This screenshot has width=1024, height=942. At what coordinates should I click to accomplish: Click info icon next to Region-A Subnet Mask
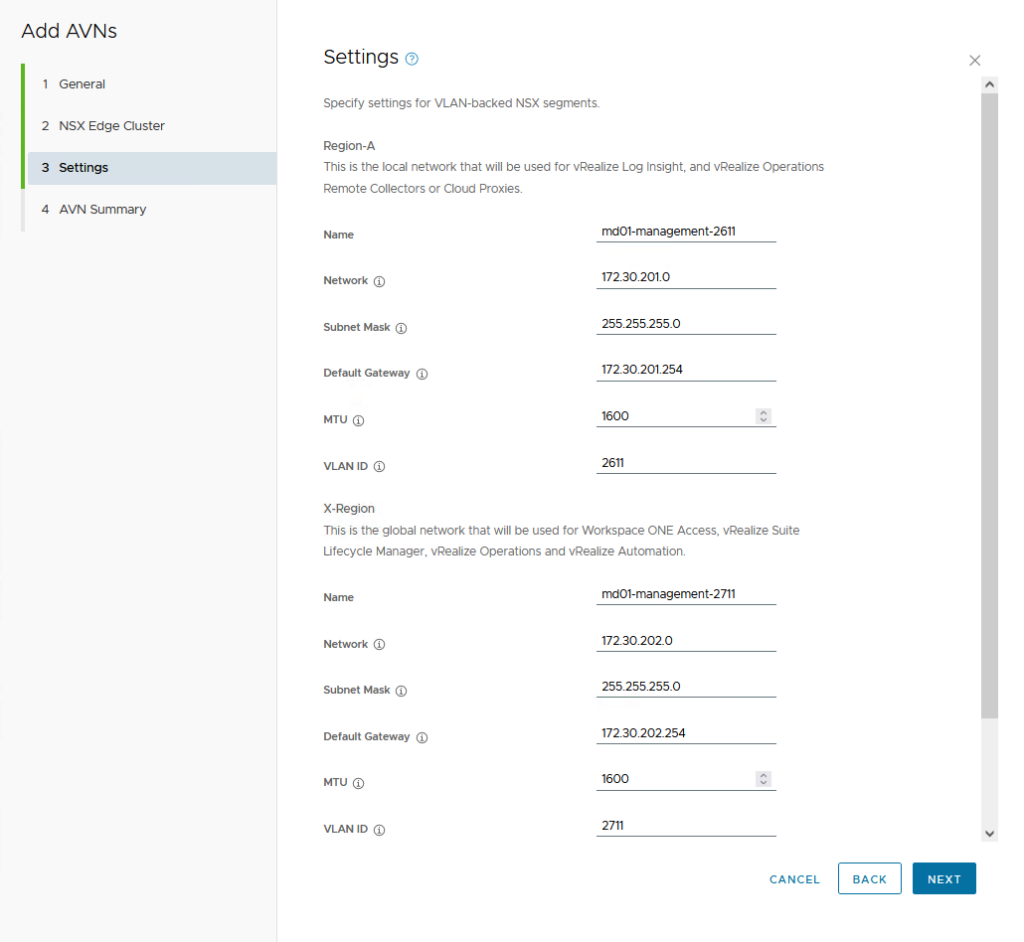401,328
